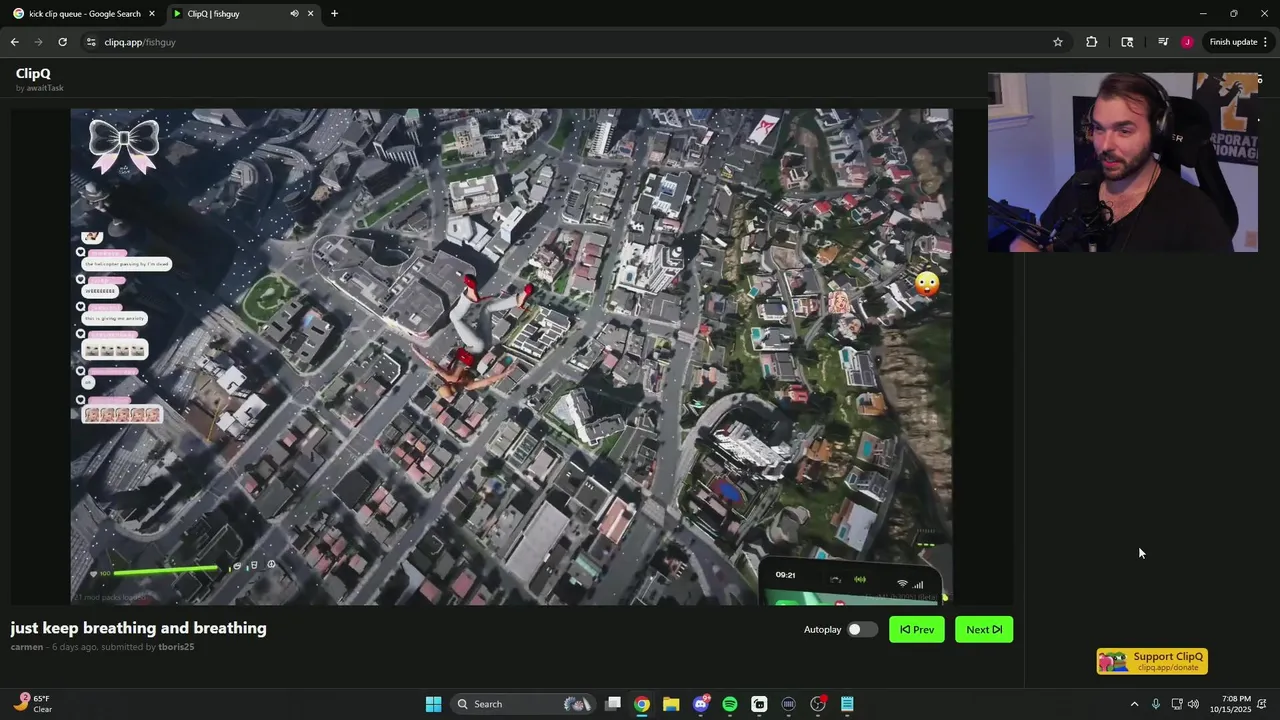This screenshot has height=720, width=1280.
Task: Toggle the Autoplay switch
Action: point(862,629)
